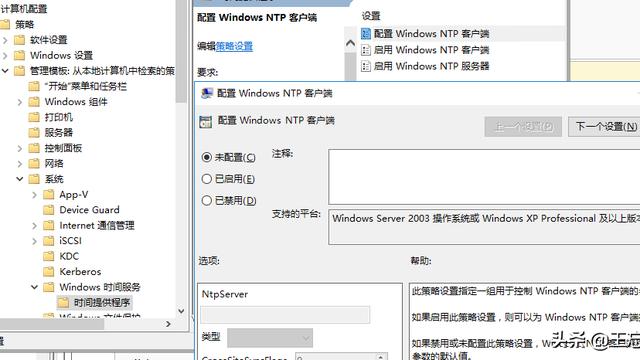The width and height of the screenshot is (640, 360).
Task: Expand the 软件设置 tree node
Action: (5, 40)
